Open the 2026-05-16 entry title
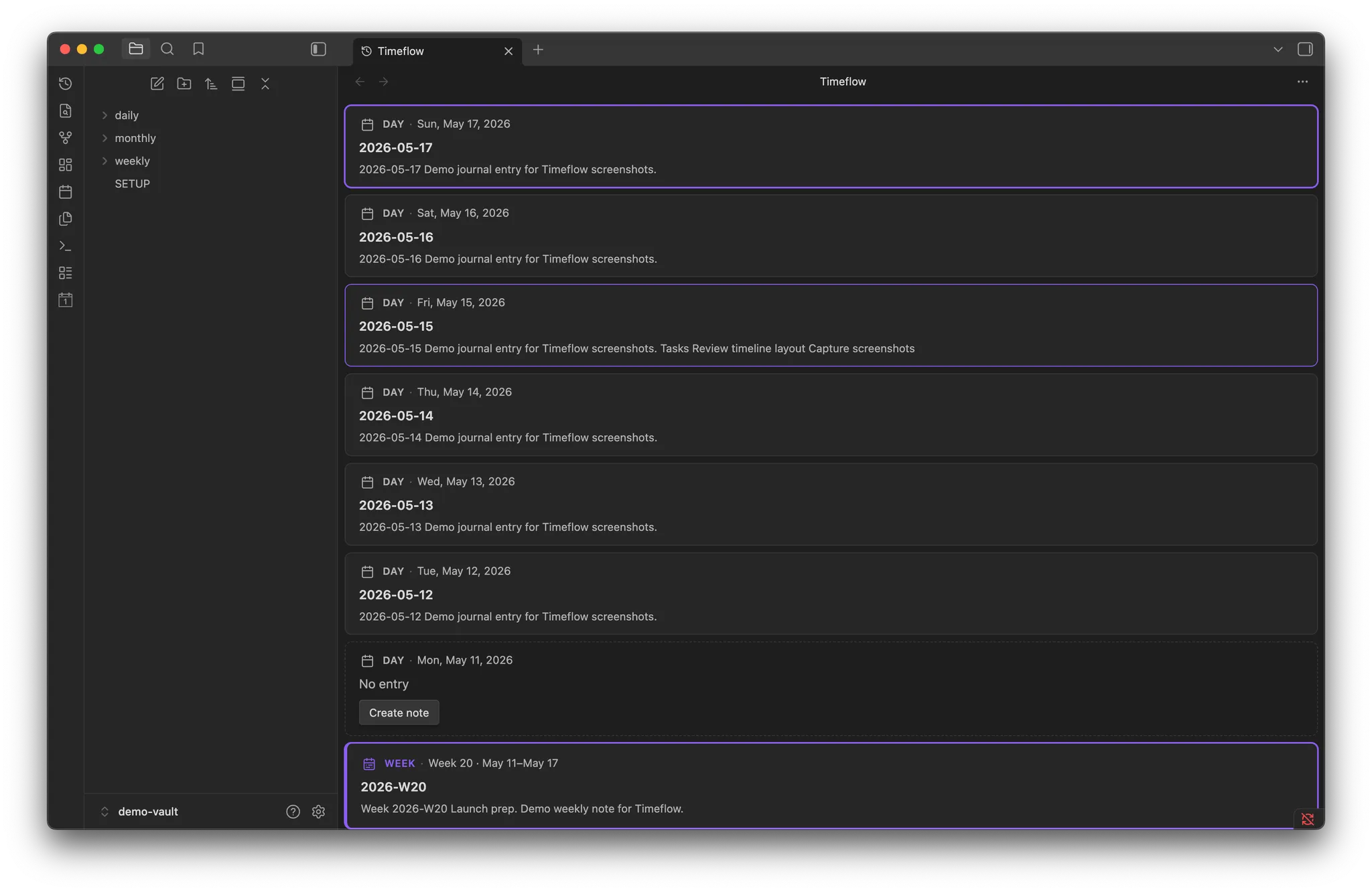Image resolution: width=1372 pixels, height=892 pixels. click(x=396, y=237)
